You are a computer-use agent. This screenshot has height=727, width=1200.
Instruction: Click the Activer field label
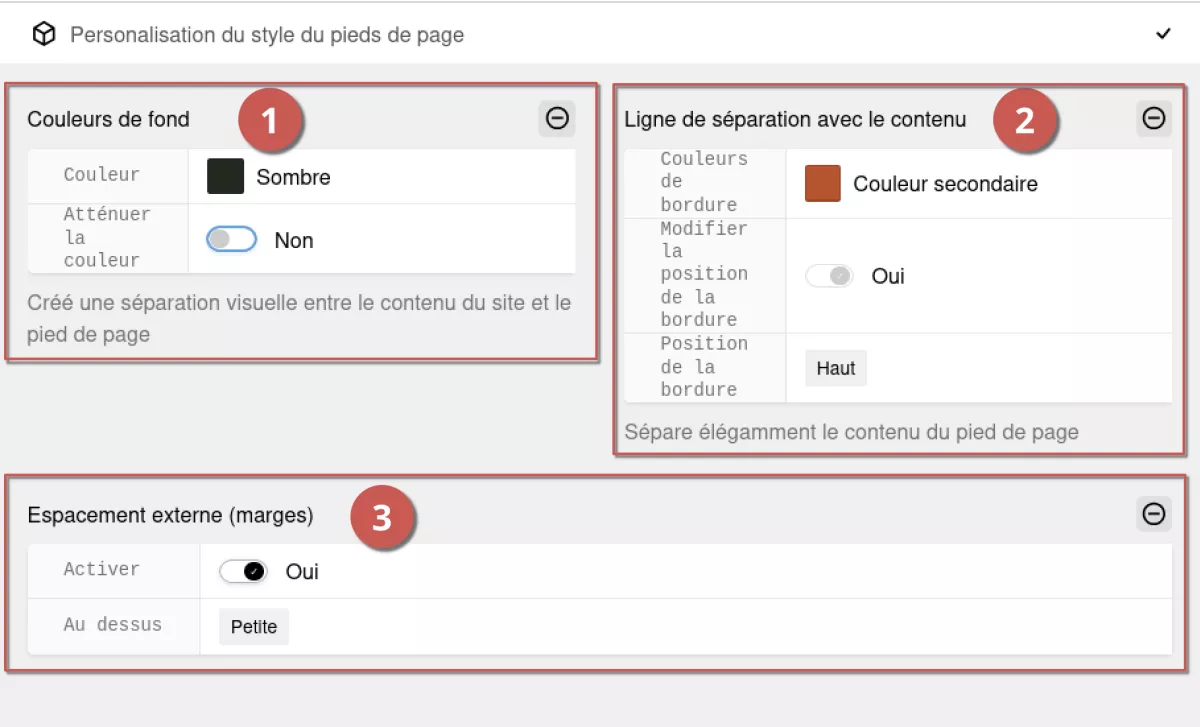pos(102,569)
